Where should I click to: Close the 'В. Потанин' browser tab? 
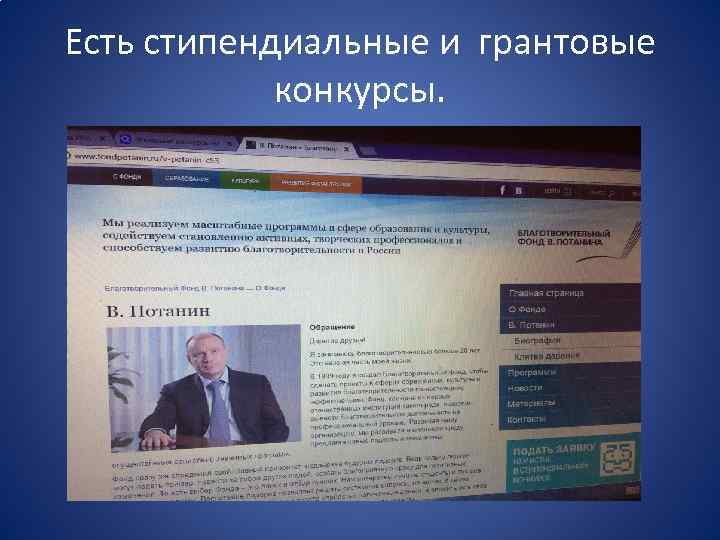click(x=347, y=149)
